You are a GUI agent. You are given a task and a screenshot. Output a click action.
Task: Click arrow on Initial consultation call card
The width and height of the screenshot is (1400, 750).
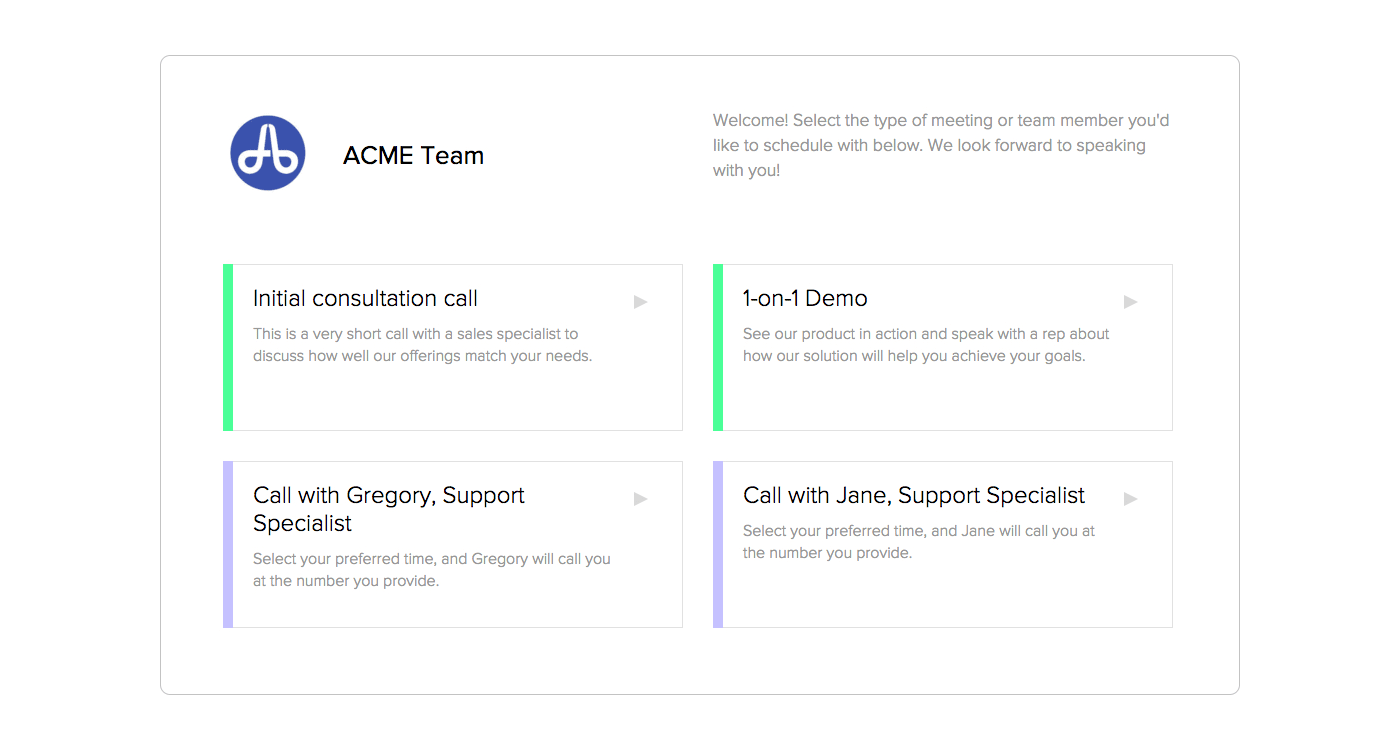(641, 301)
